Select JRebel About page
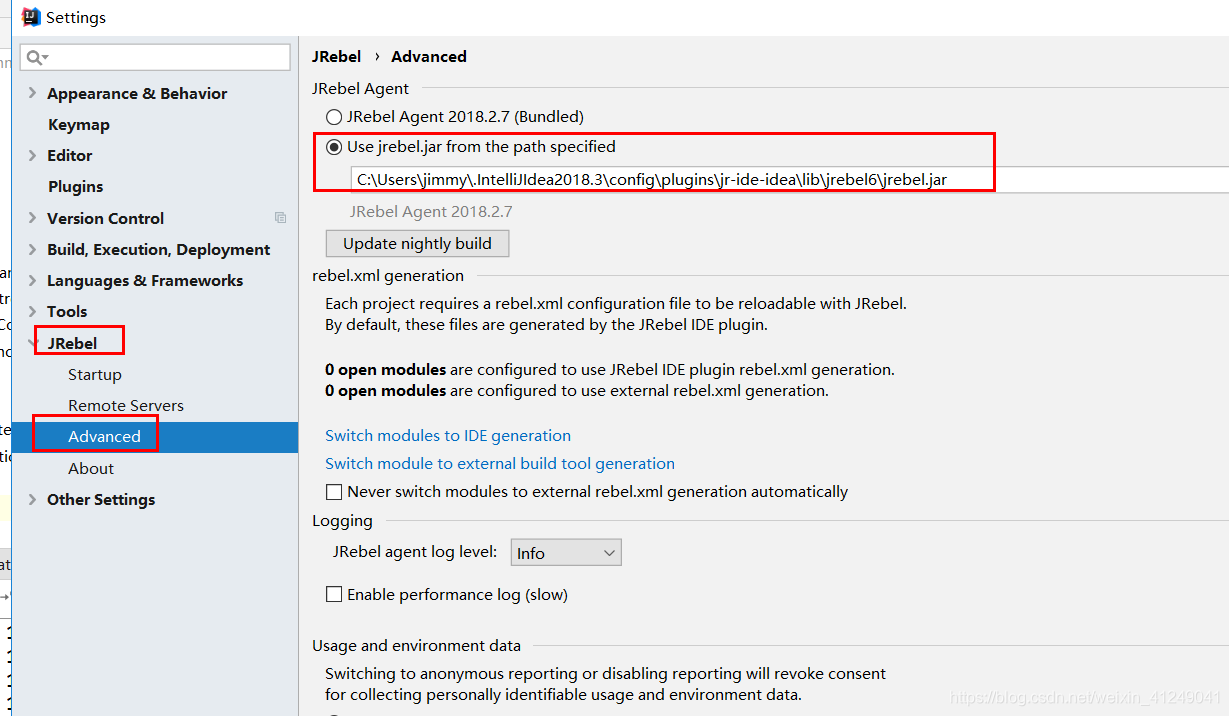 91,468
